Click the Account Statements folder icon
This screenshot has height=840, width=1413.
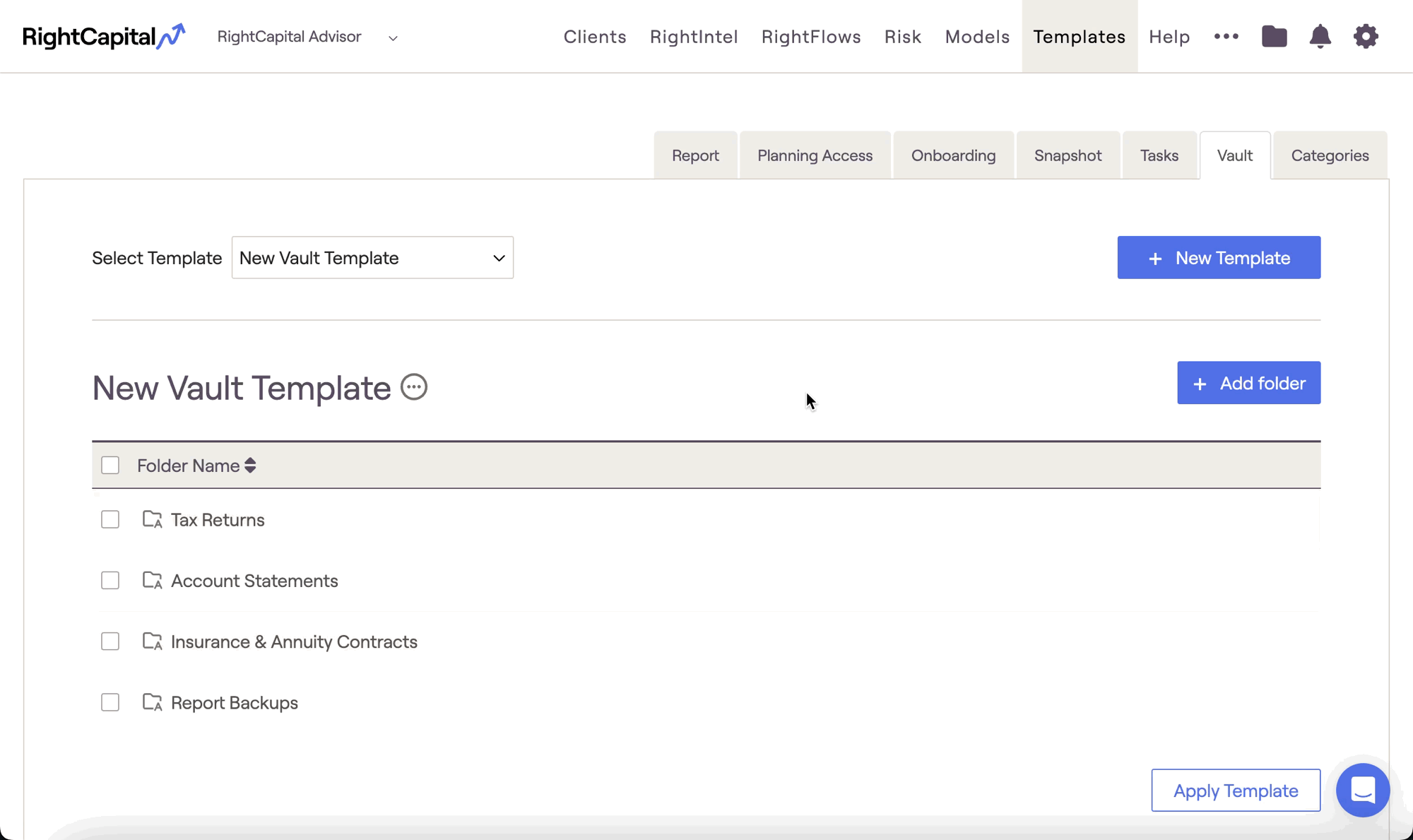[x=153, y=580]
